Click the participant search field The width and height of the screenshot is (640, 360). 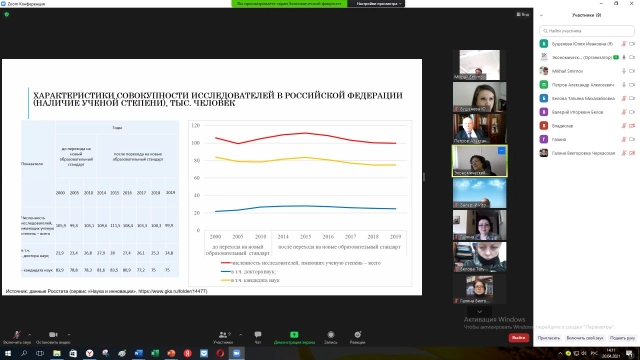(x=587, y=31)
